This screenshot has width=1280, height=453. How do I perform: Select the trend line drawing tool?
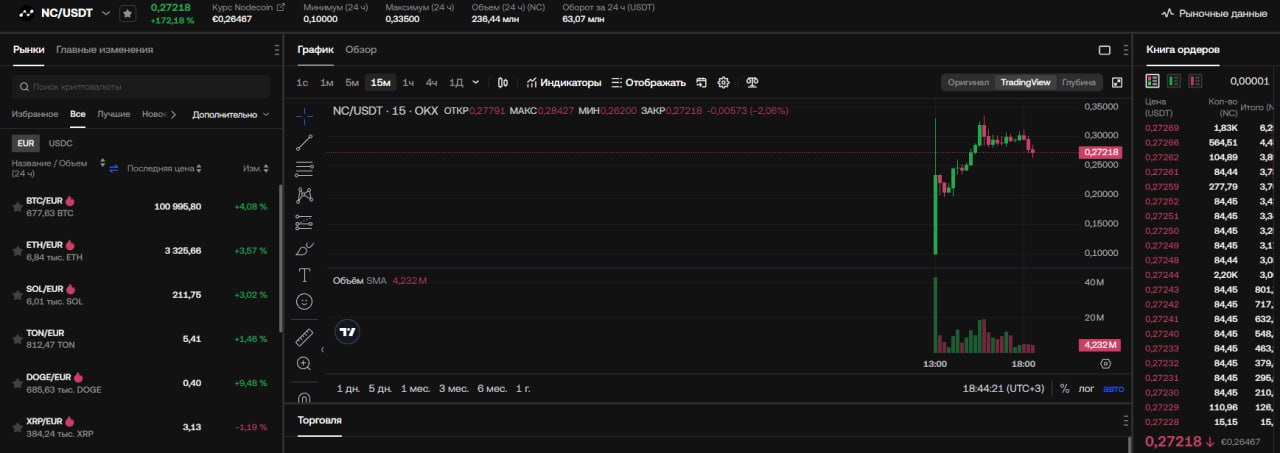[x=304, y=142]
